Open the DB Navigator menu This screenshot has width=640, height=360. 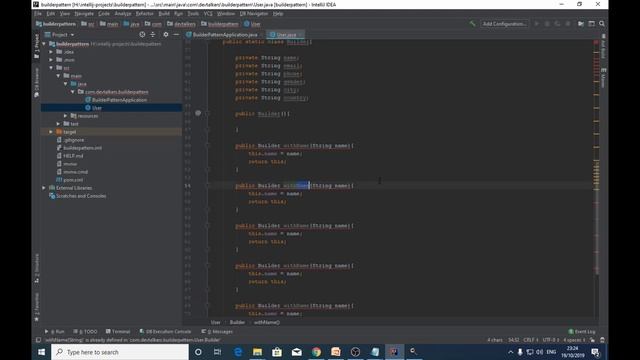pyautogui.click(x=254, y=13)
